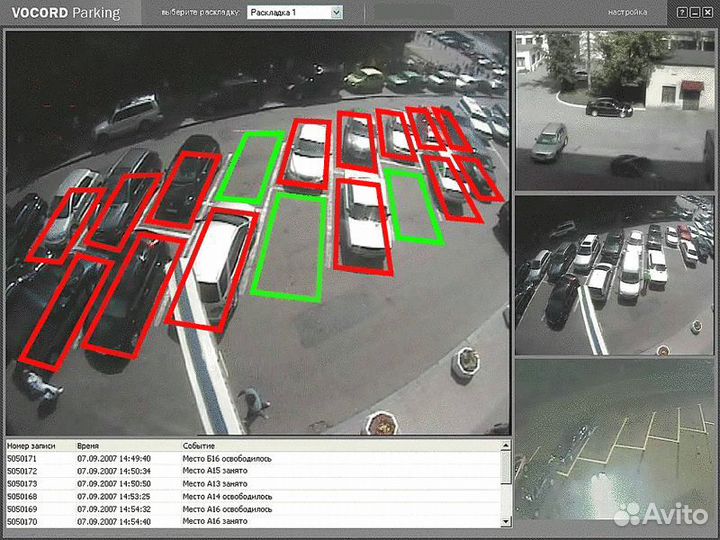The width and height of the screenshot is (720, 540).
Task: Click the VOCORD Parking logo
Action: (x=64, y=13)
